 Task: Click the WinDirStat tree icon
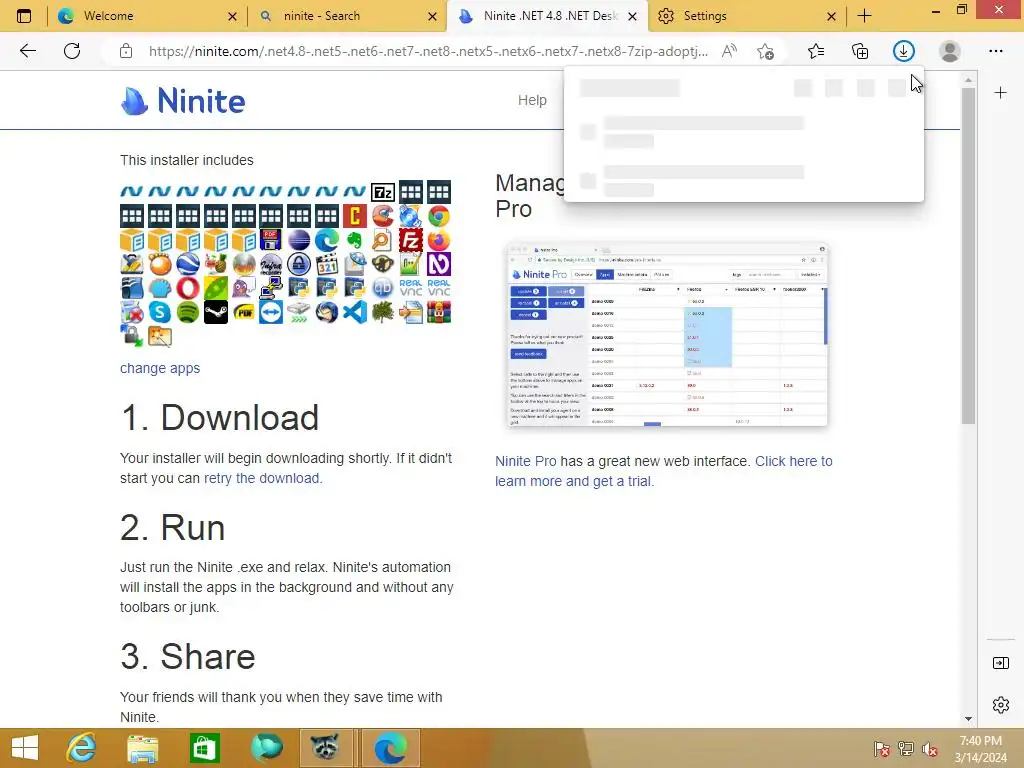click(383, 312)
